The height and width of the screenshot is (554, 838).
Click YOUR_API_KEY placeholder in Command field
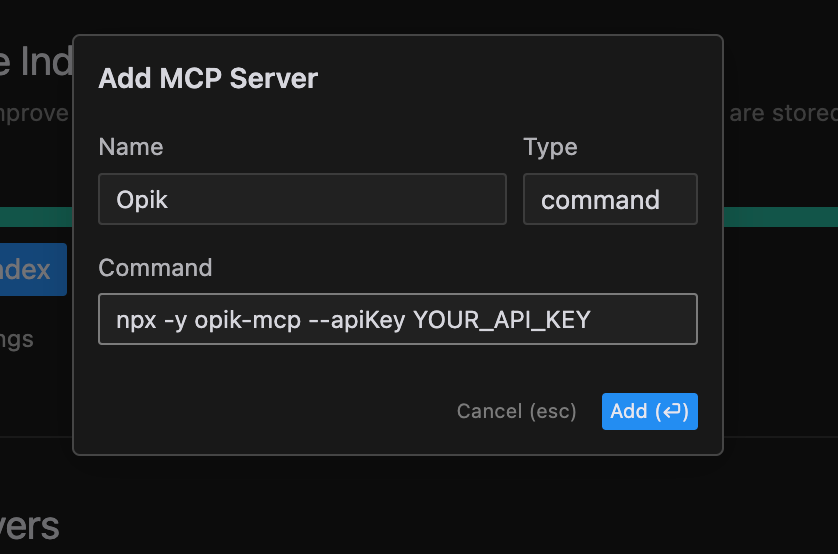point(502,319)
